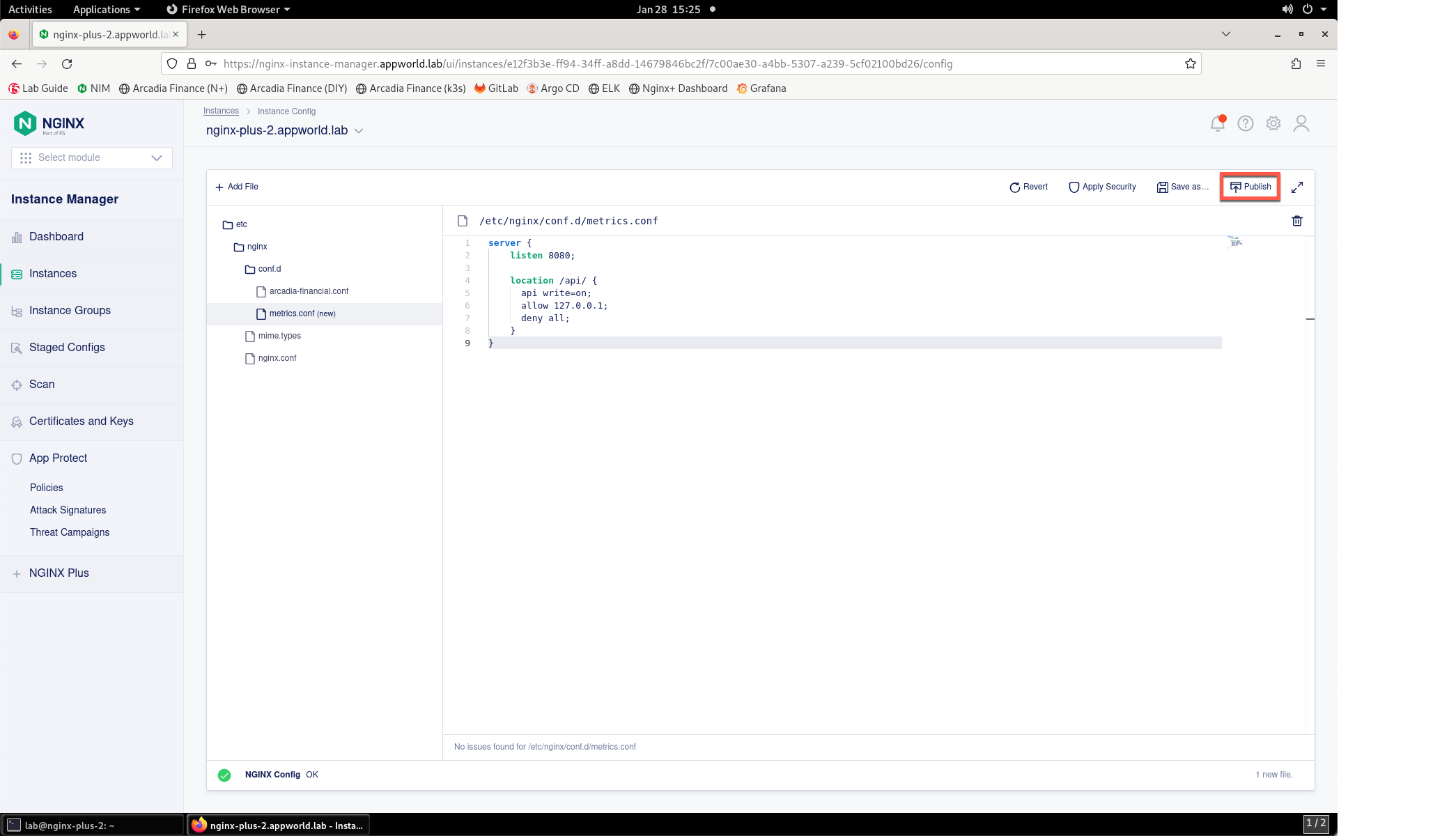This screenshot has width=1456, height=836.
Task: Open the help question mark icon
Action: 1246,123
